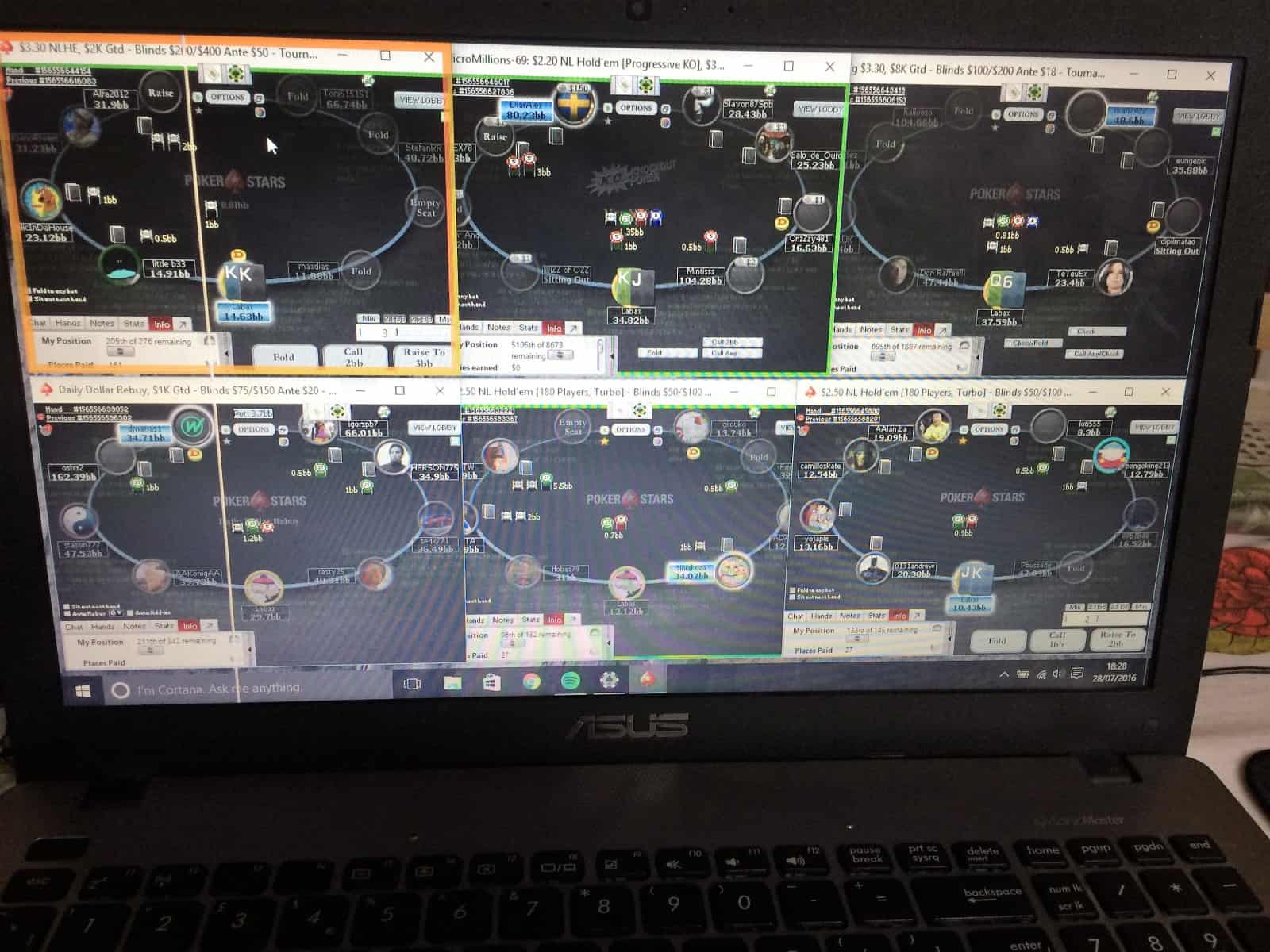This screenshot has width=1270, height=952.
Task: Expand hidden system tray icons chevron
Action: pos(1003,674)
